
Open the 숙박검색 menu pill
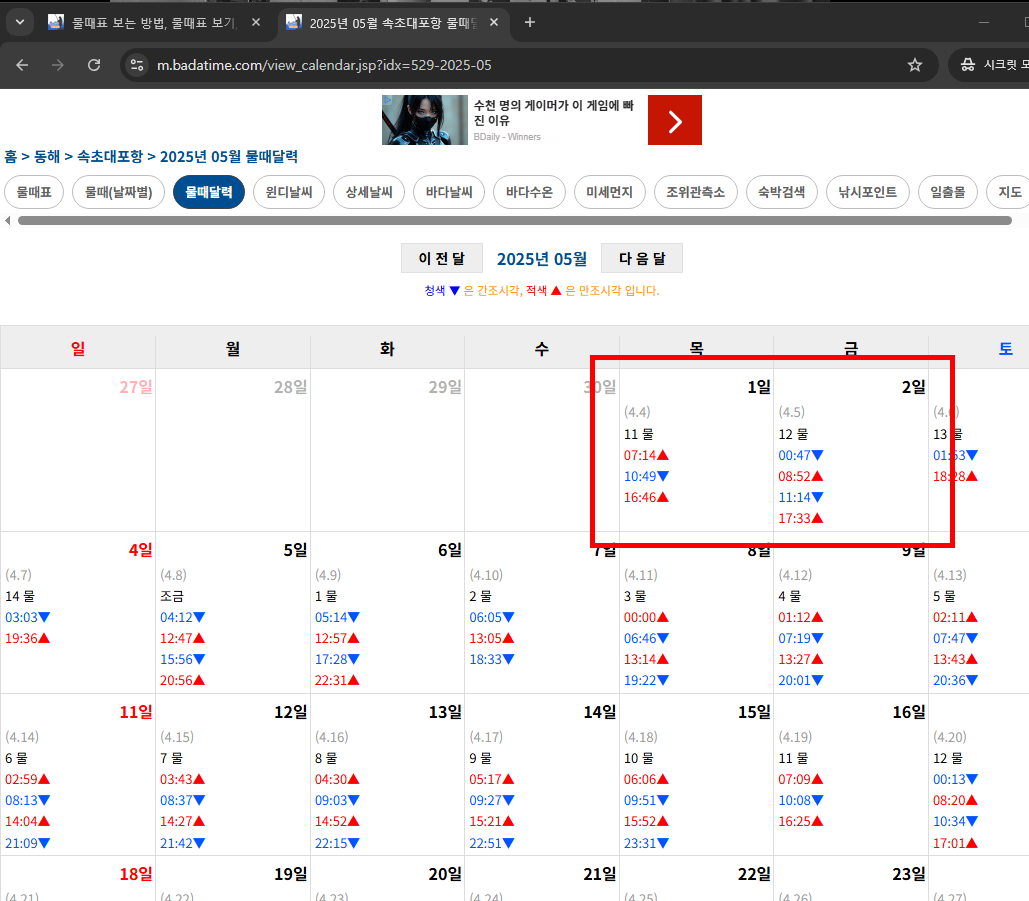pyautogui.click(x=782, y=192)
